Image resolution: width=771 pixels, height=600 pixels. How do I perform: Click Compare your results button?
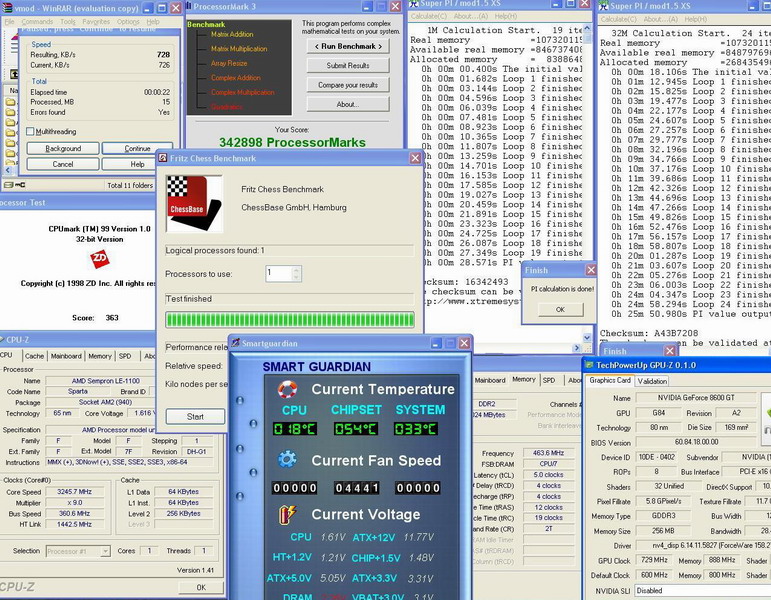348,85
